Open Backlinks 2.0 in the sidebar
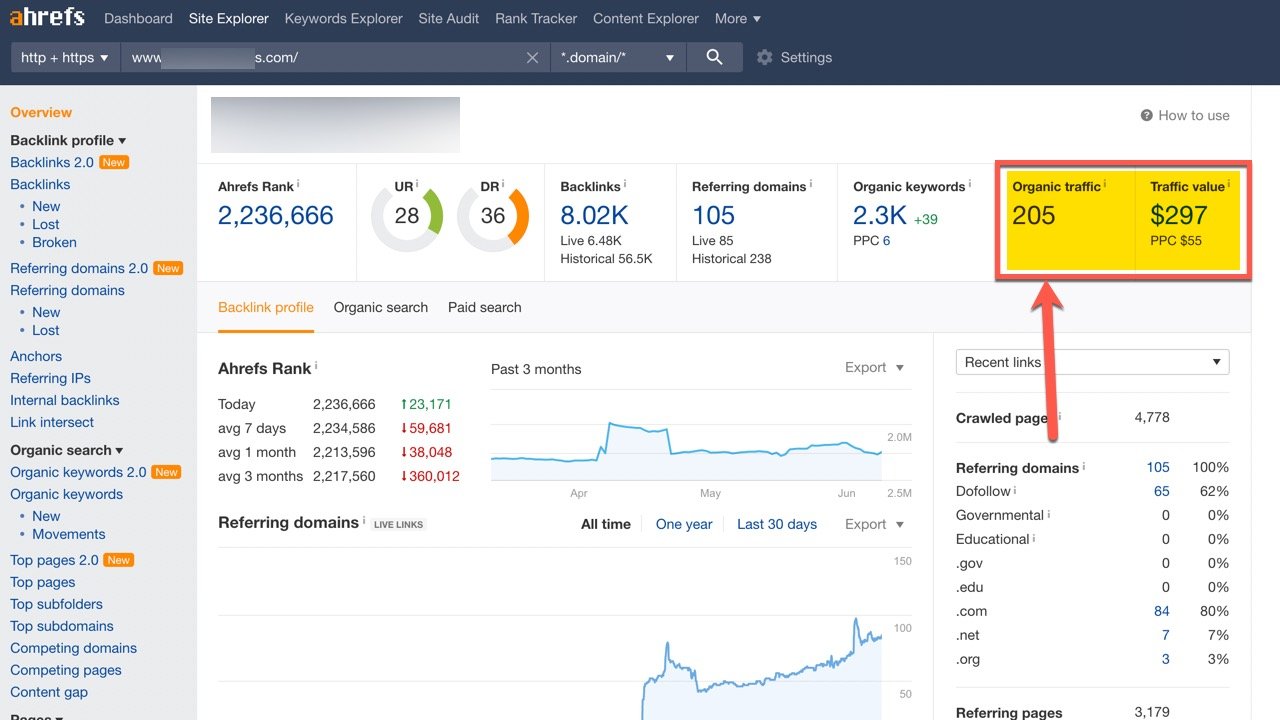This screenshot has height=720, width=1280. pos(52,162)
